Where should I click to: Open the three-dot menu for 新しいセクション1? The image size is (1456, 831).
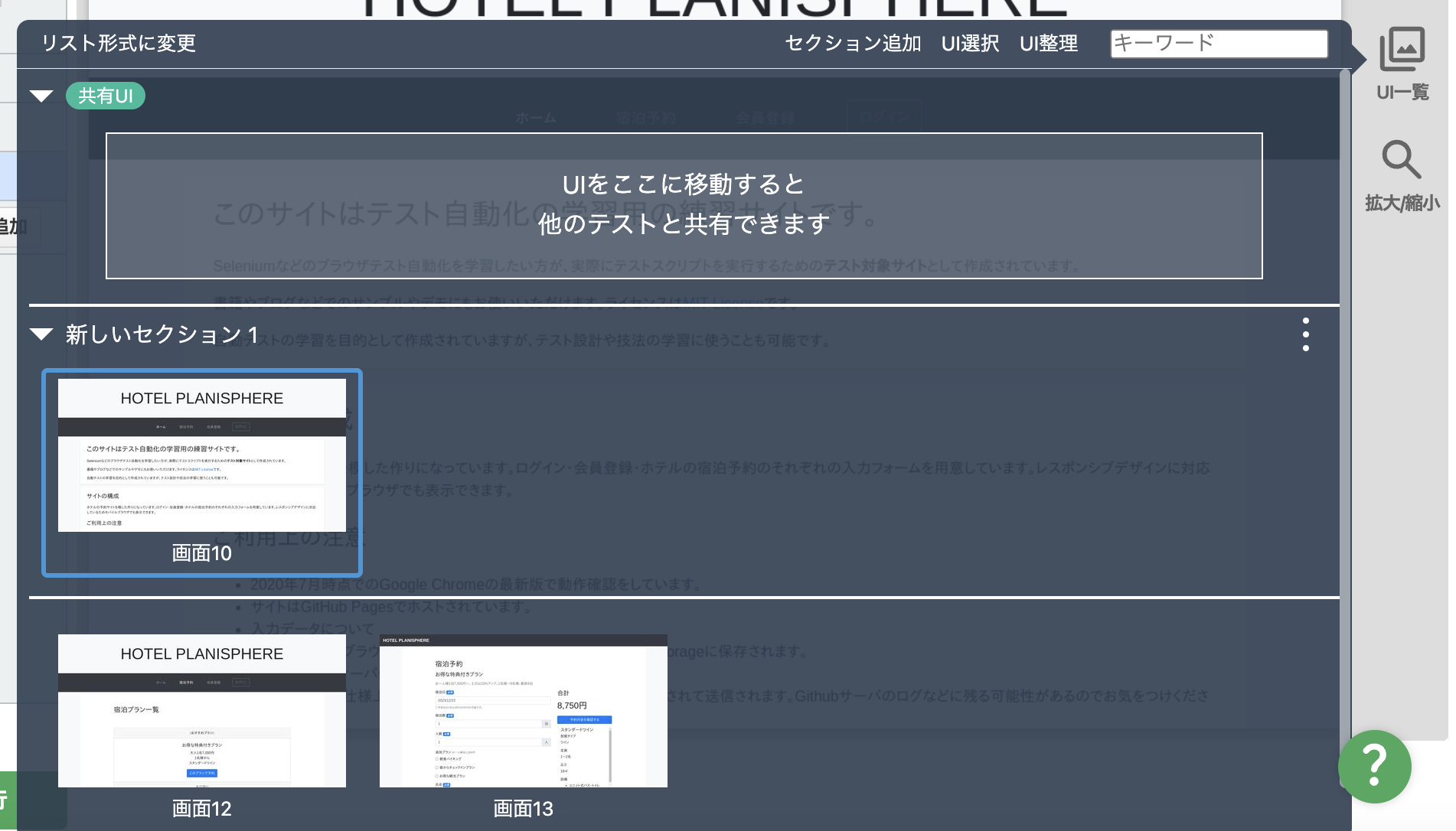[x=1306, y=334]
